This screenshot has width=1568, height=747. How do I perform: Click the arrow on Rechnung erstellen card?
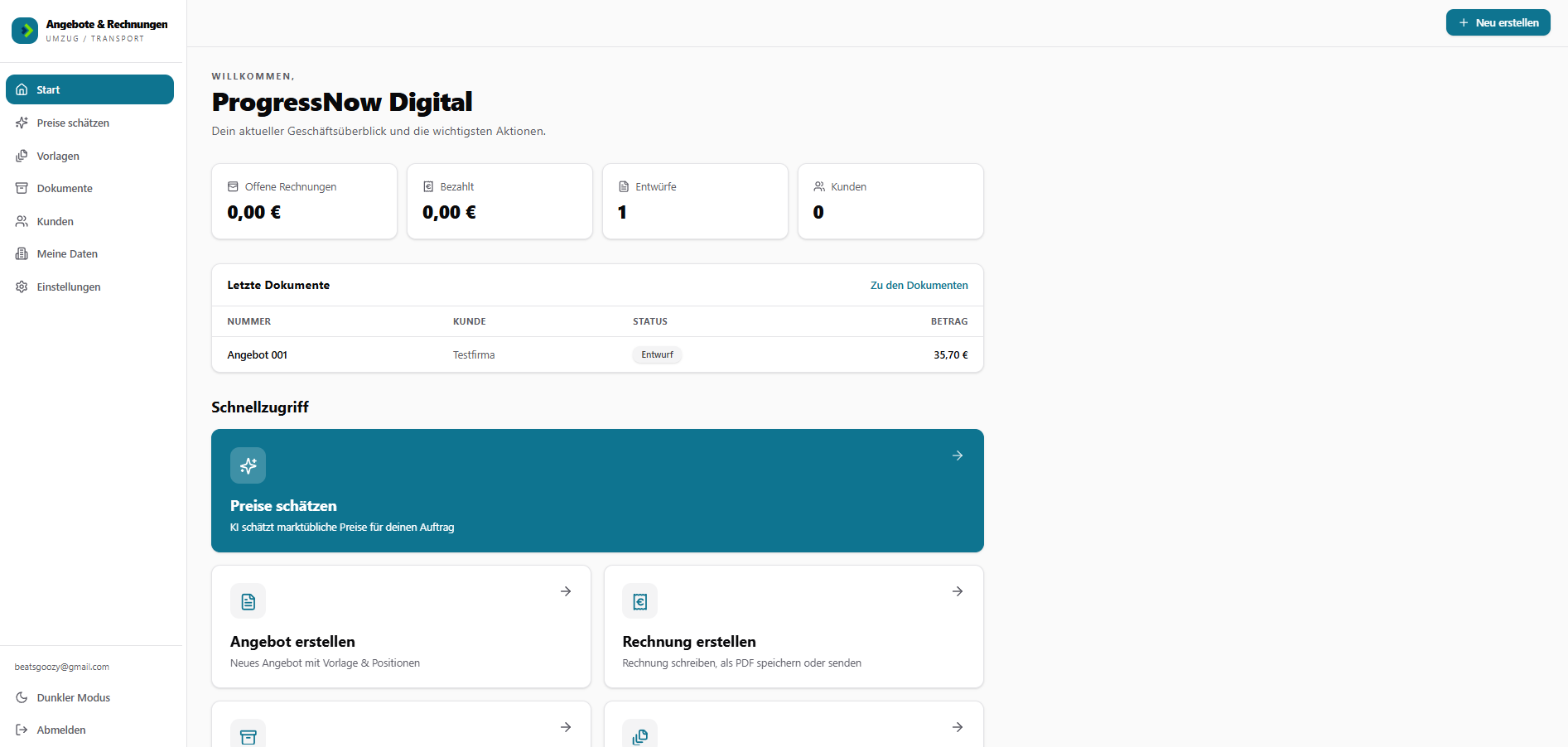[x=958, y=591]
